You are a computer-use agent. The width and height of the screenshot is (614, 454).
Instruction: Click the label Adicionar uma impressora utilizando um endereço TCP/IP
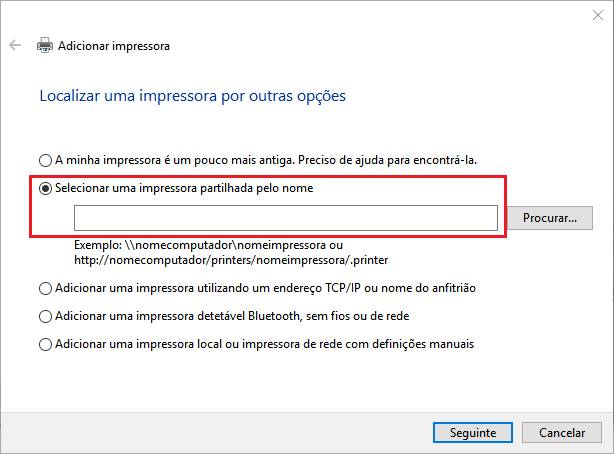click(265, 288)
